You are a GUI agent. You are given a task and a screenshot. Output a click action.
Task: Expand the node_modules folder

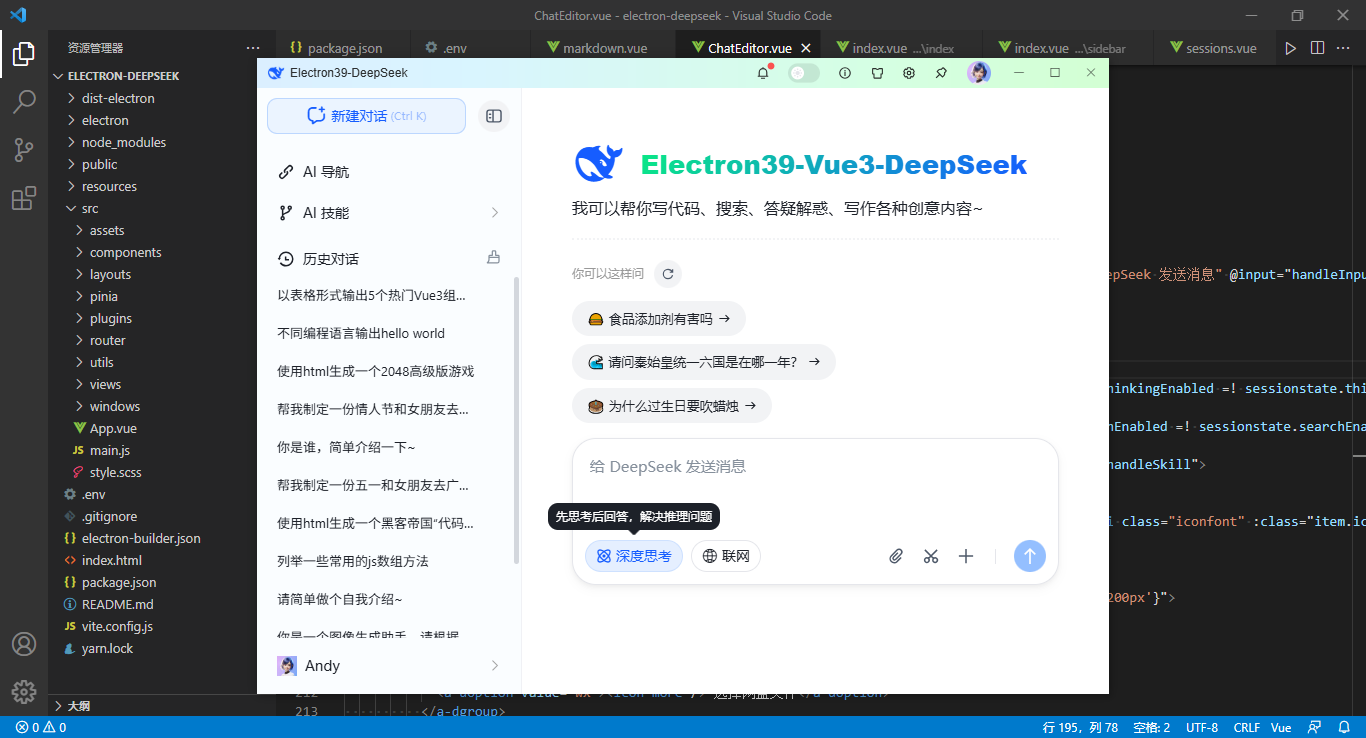pos(124,142)
